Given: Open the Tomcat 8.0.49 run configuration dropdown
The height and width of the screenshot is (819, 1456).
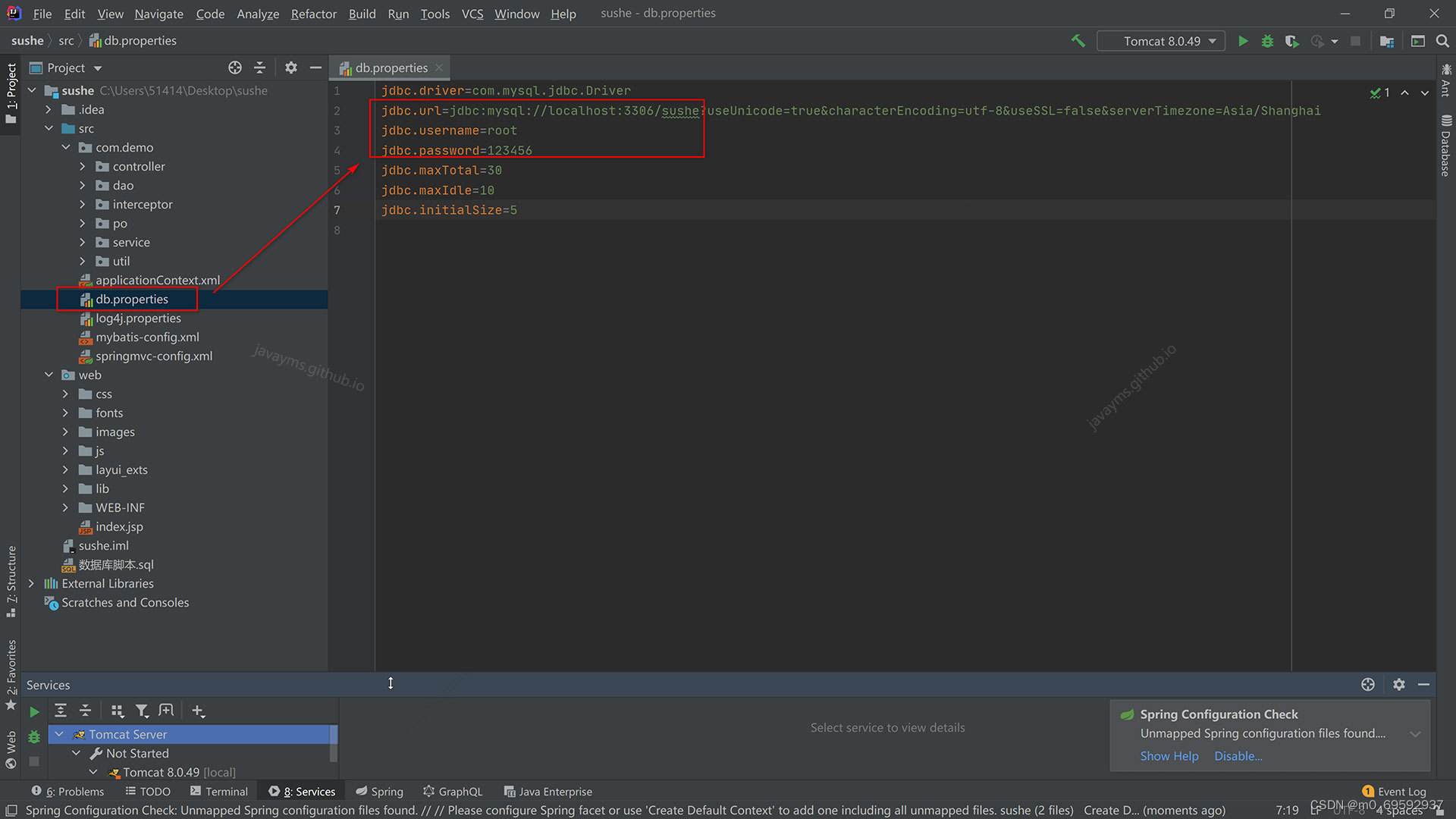Looking at the screenshot, I should click(x=1161, y=41).
